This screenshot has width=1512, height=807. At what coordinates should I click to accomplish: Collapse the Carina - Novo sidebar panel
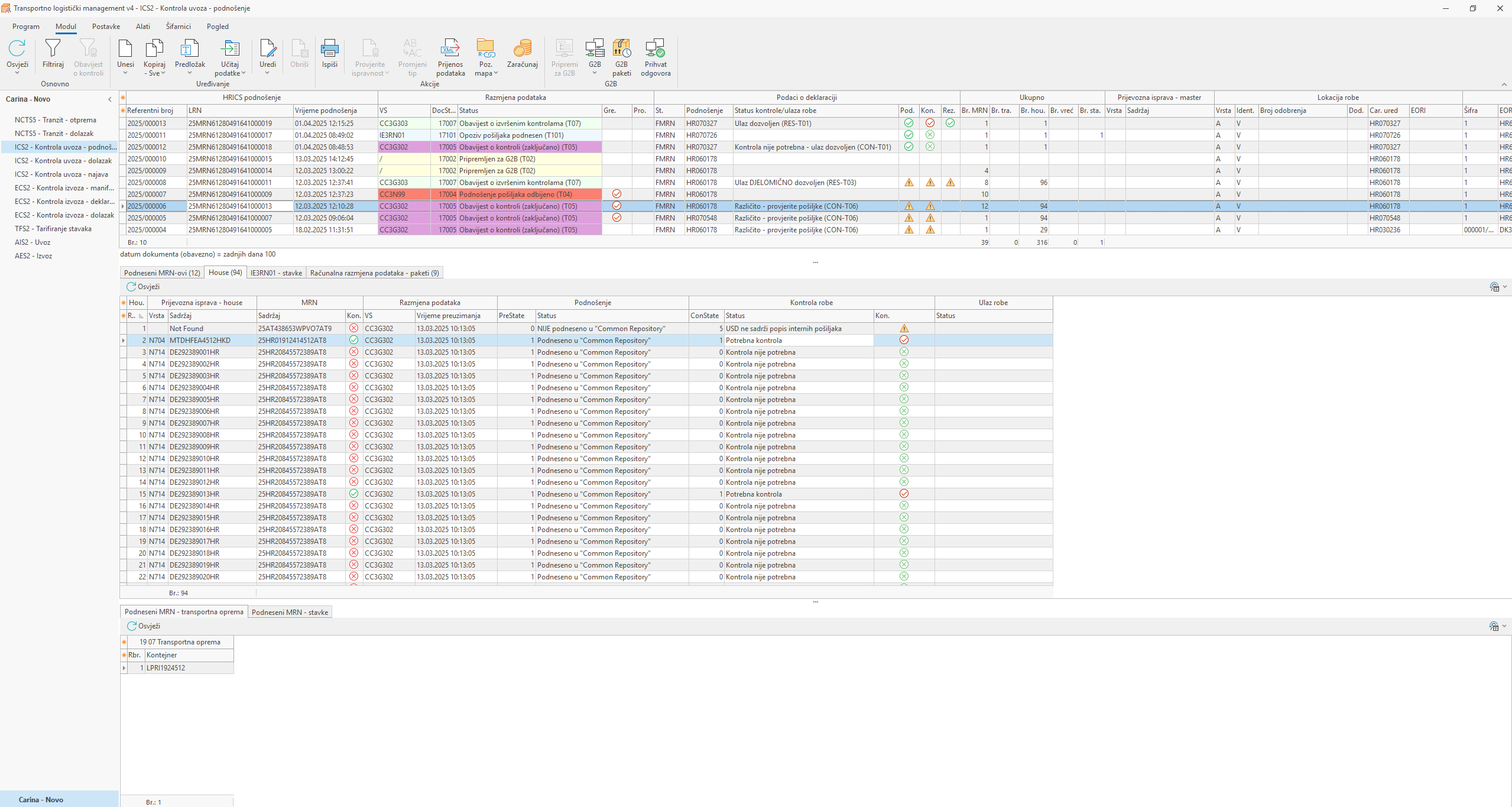(x=110, y=99)
